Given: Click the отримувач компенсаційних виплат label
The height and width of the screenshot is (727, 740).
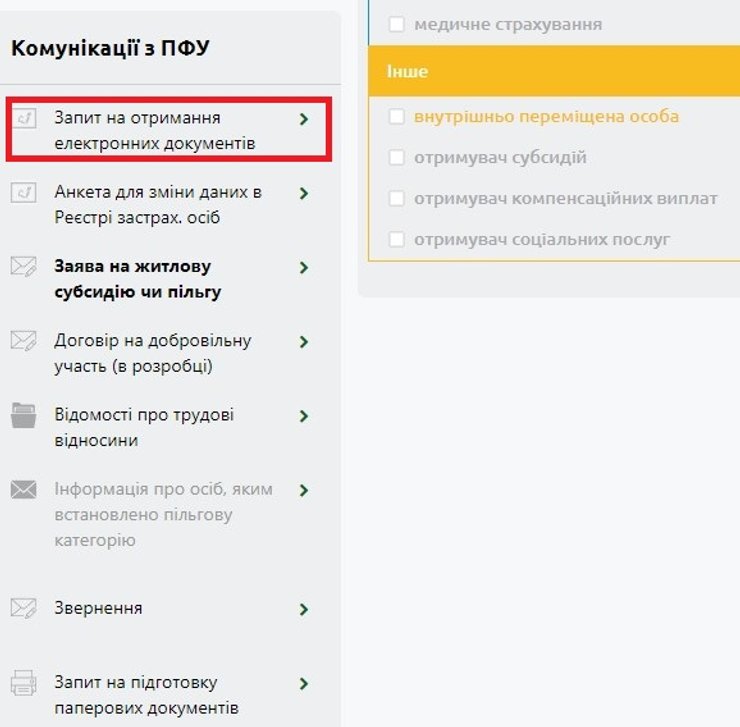Looking at the screenshot, I should 565,199.
